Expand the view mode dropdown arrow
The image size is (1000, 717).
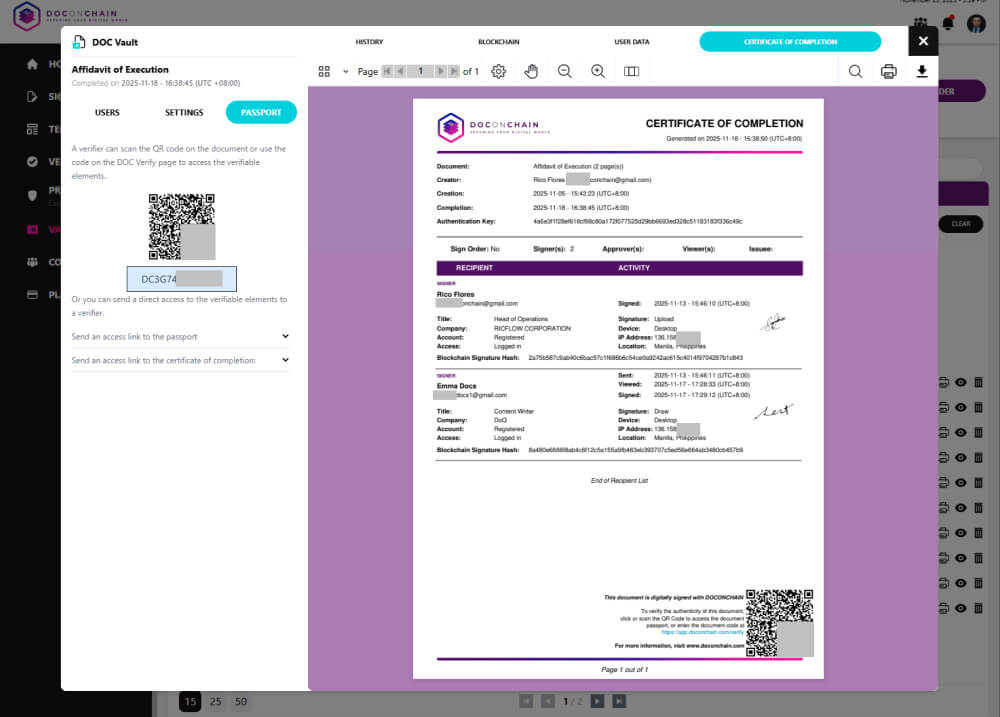[x=346, y=71]
